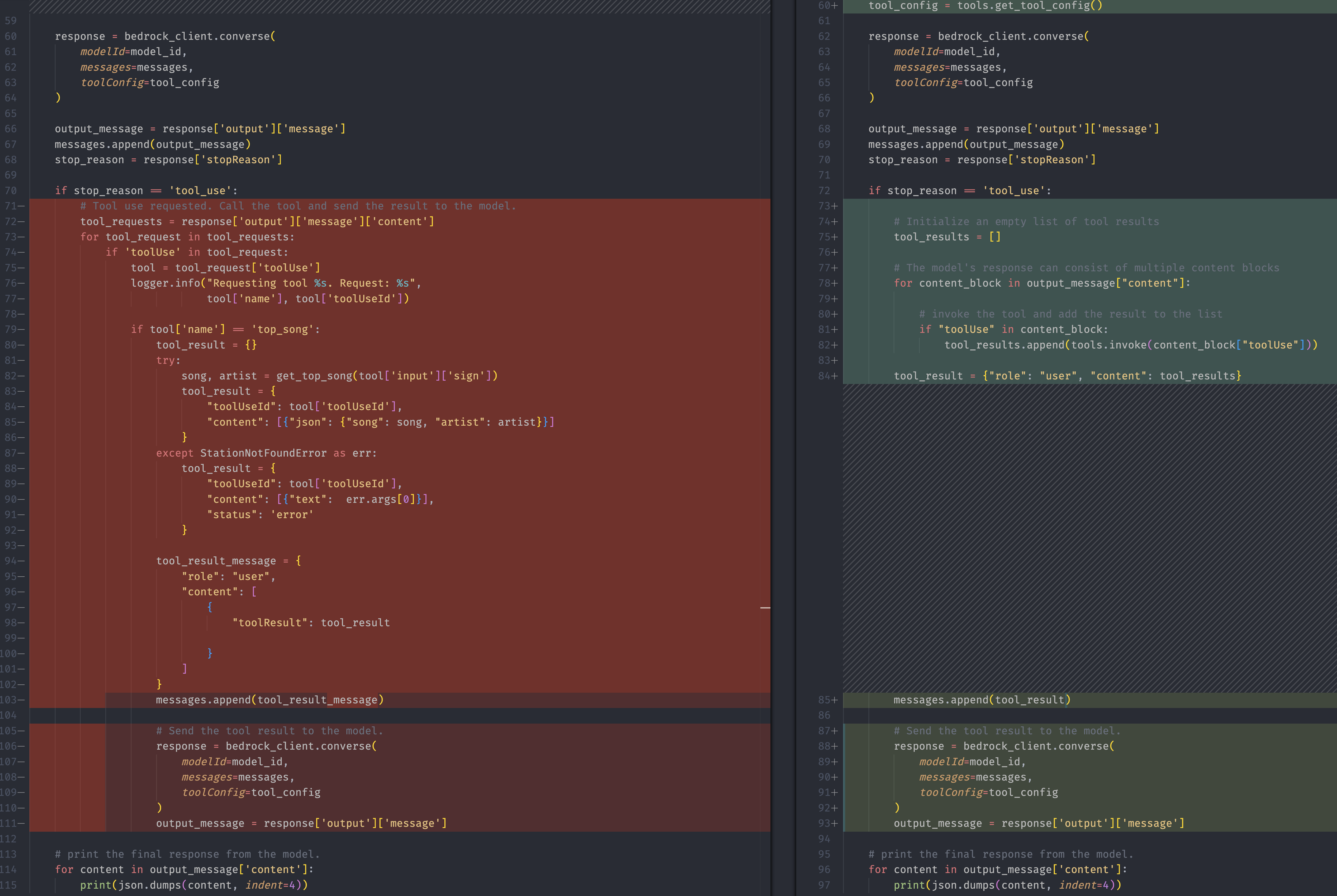Viewport: 1337px width, 896px height.
Task: Click comment "# The model's response can consist of multiple content blocks"
Action: tap(1087, 268)
